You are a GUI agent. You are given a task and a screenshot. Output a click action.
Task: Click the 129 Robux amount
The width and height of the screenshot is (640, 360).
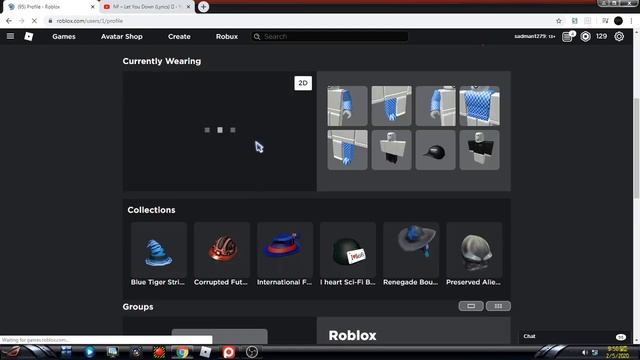[x=601, y=36]
